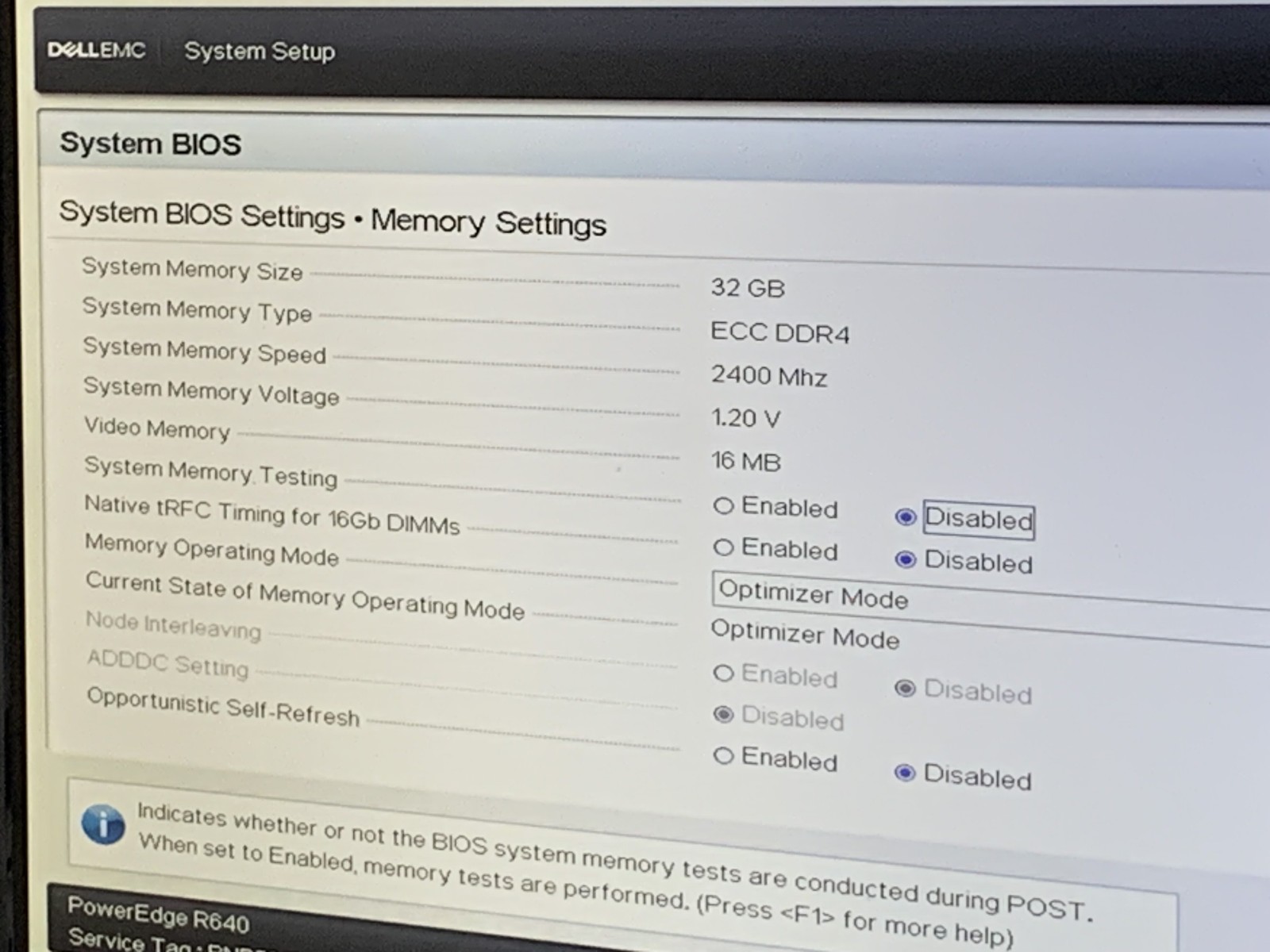Click the 2400 Mhz speed value
Screen dimensions: 1270x952
click(768, 375)
